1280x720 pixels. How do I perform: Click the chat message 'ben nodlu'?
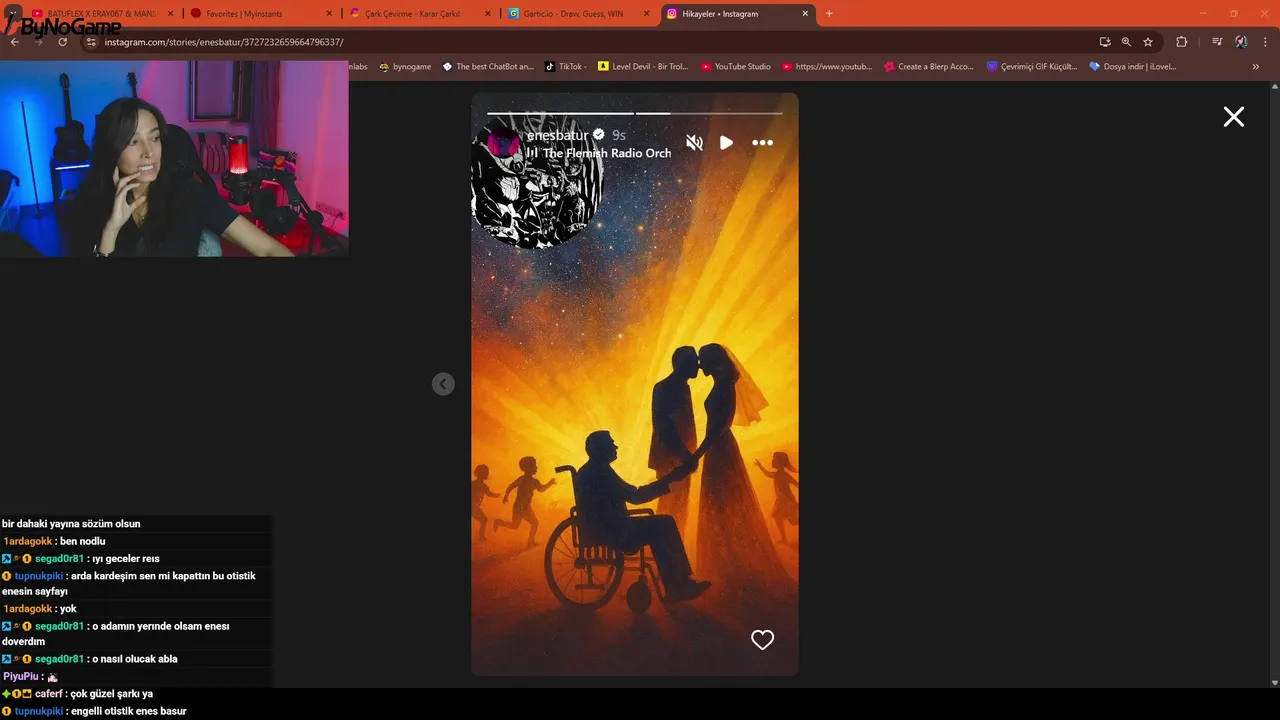tap(82, 541)
